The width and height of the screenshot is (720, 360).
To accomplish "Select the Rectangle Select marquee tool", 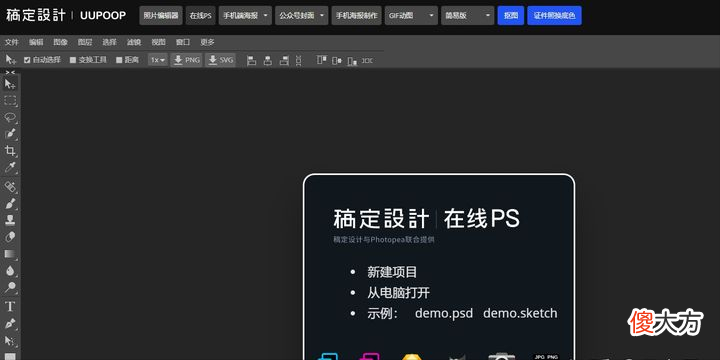I will click(x=10, y=101).
